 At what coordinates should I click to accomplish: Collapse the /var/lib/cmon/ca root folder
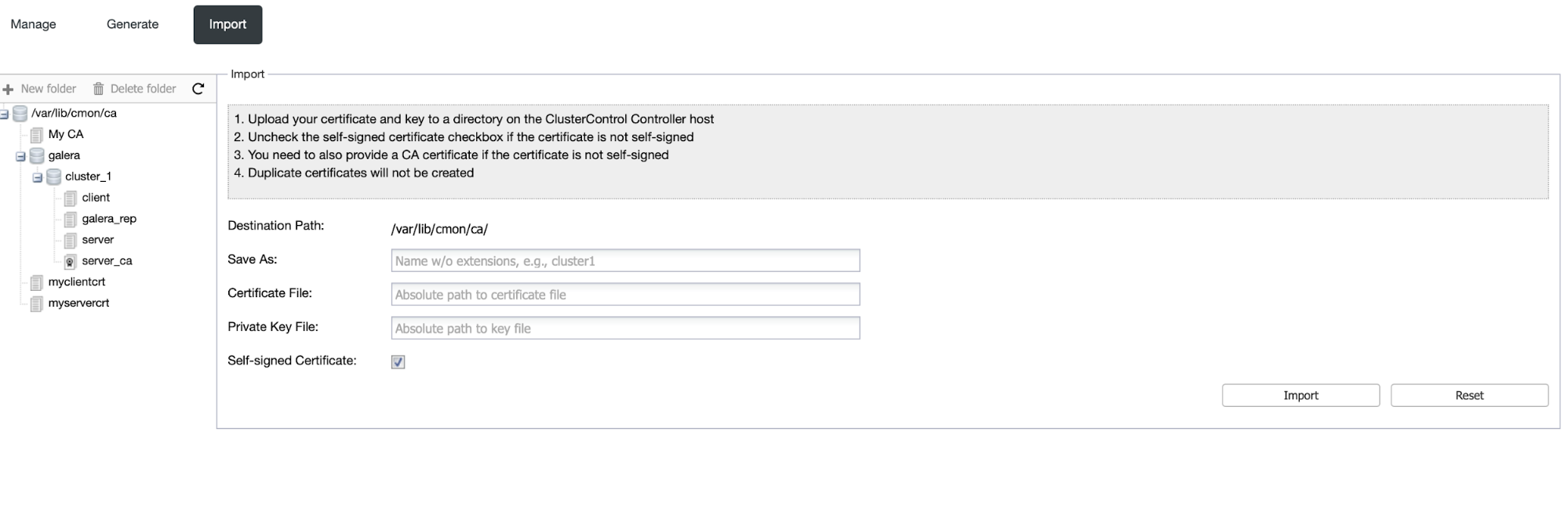pyautogui.click(x=4, y=114)
